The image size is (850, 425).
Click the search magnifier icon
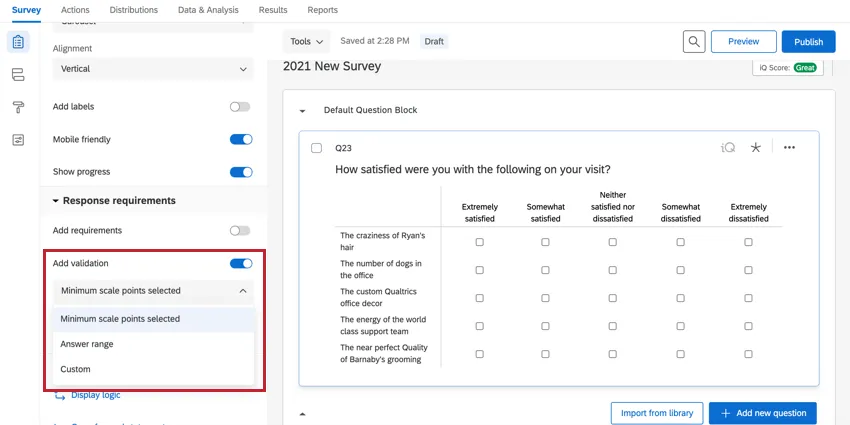(694, 41)
